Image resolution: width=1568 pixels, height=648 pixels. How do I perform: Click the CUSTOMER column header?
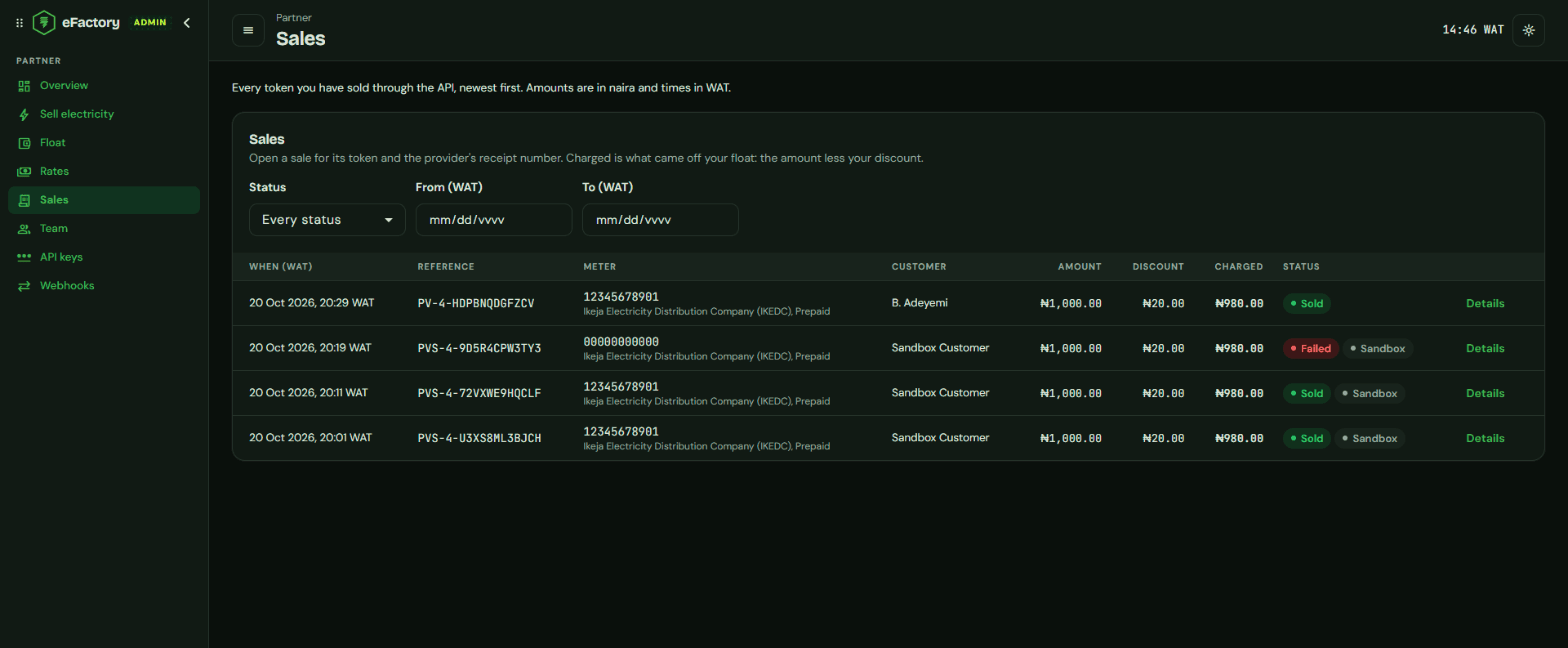919,267
